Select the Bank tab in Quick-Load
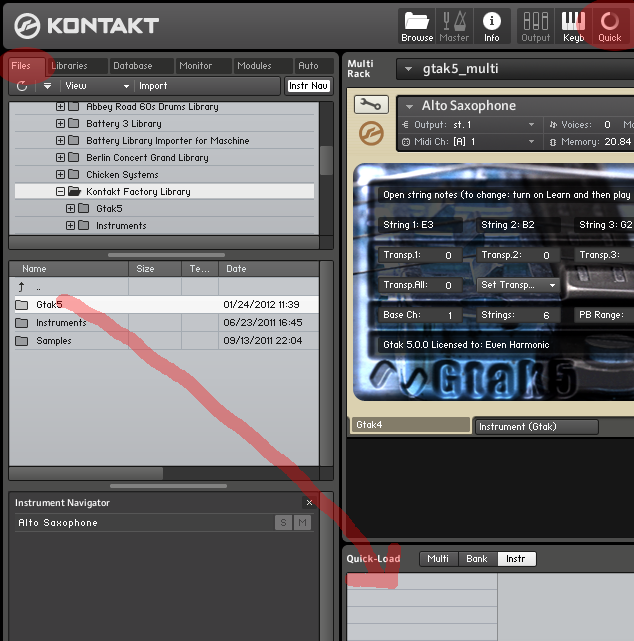 tap(477, 559)
